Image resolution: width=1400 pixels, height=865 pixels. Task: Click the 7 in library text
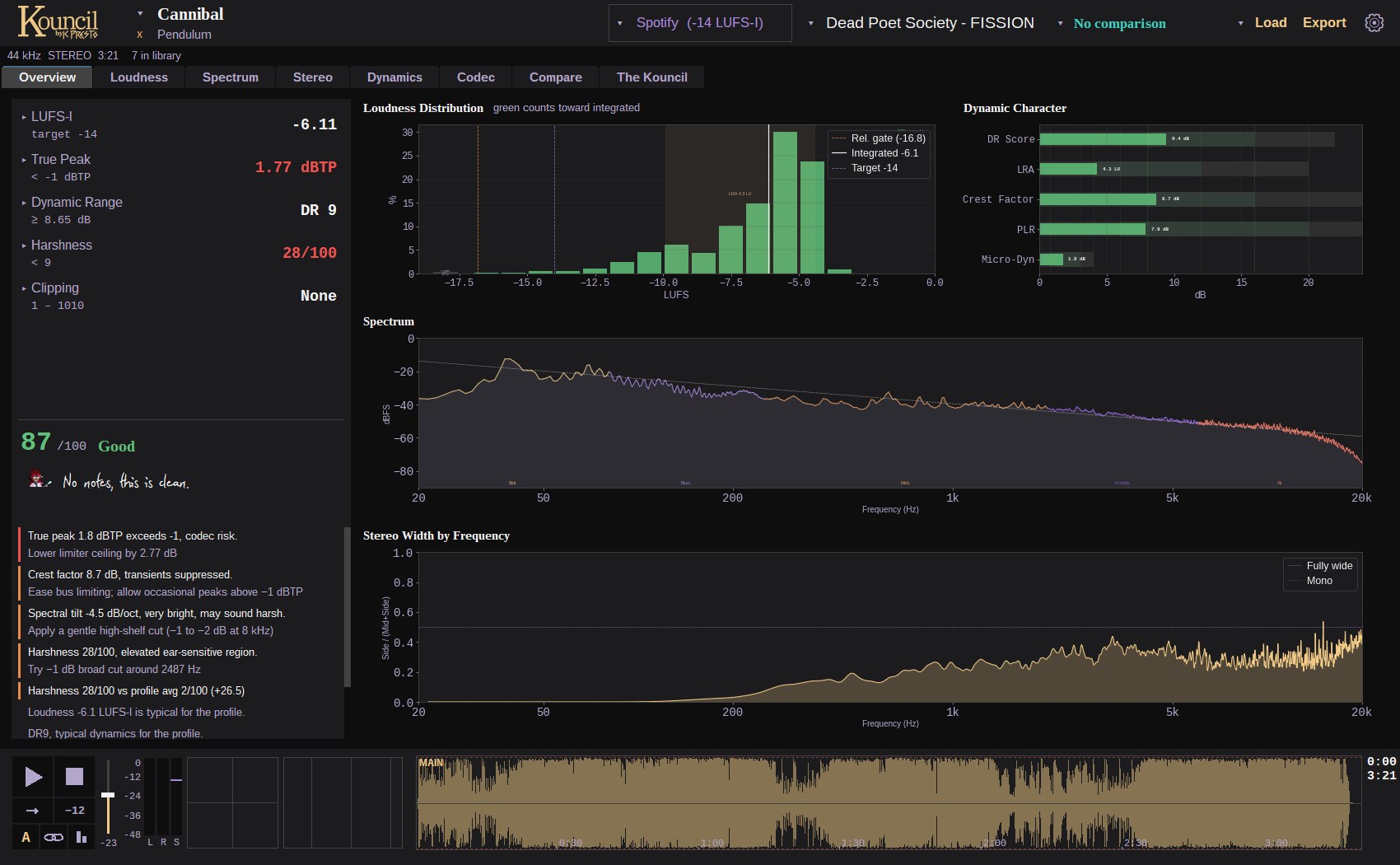pos(156,55)
